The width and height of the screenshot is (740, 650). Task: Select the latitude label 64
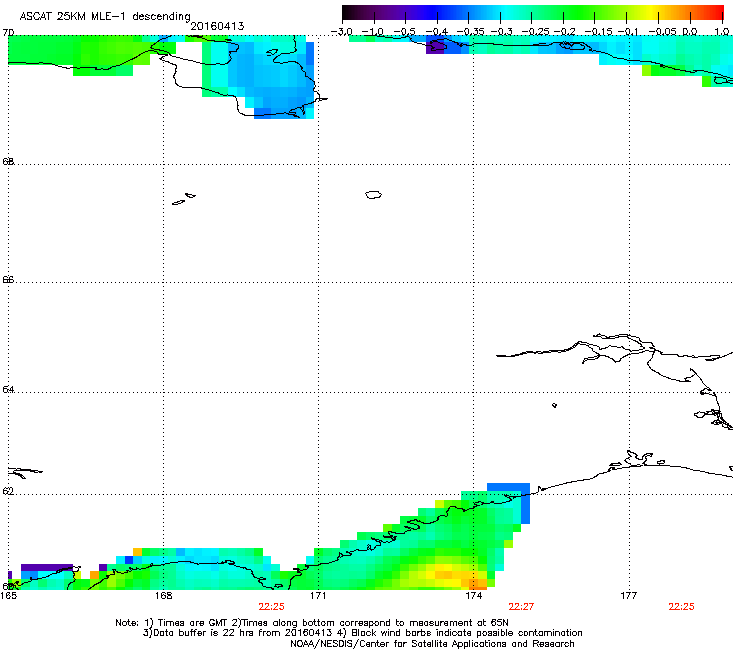[x=8, y=389]
